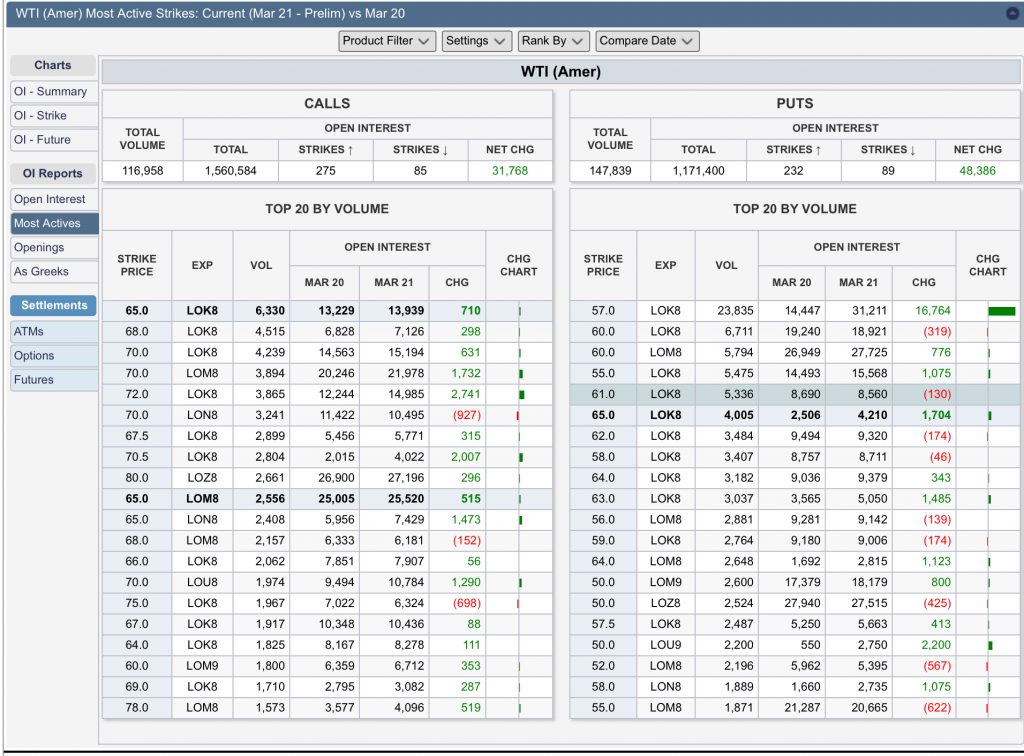Click the large green bar for 57.0 put
This screenshot has height=756, width=1024.
pyautogui.click(x=1001, y=311)
